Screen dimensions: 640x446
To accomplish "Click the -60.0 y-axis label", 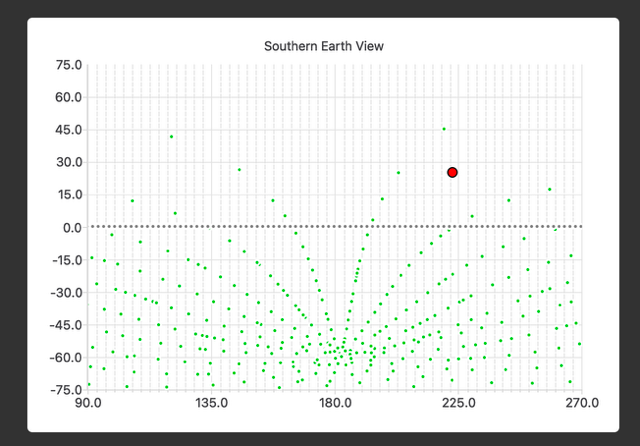I will tap(65, 357).
